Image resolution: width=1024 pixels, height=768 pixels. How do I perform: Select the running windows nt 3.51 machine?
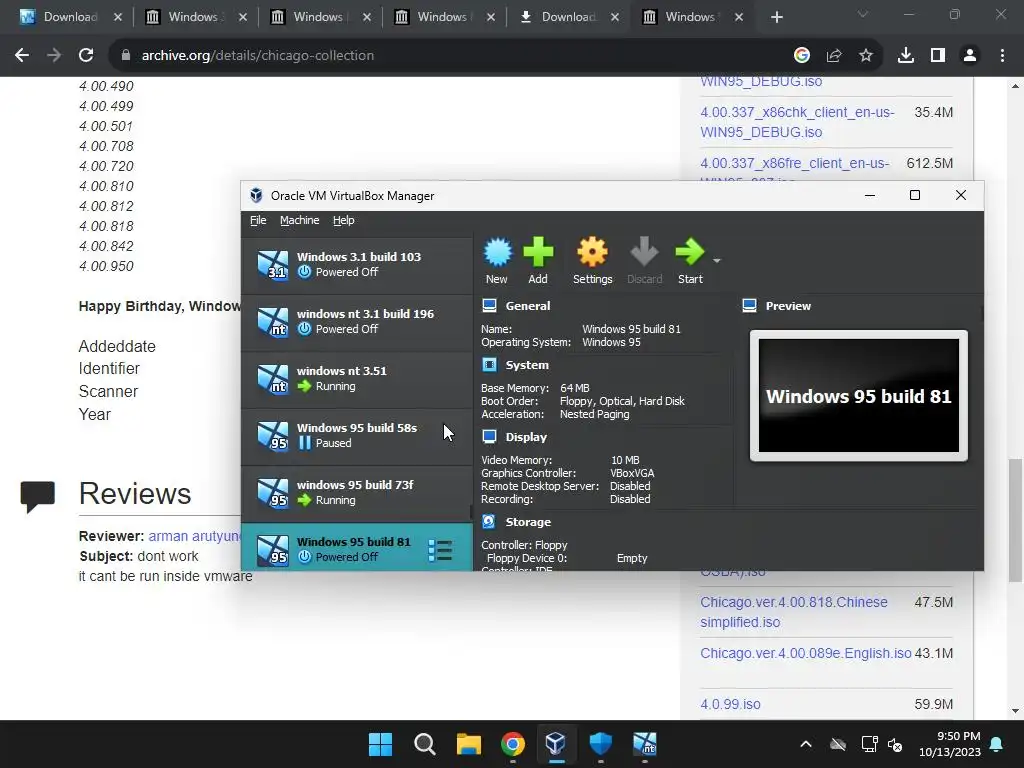357,379
